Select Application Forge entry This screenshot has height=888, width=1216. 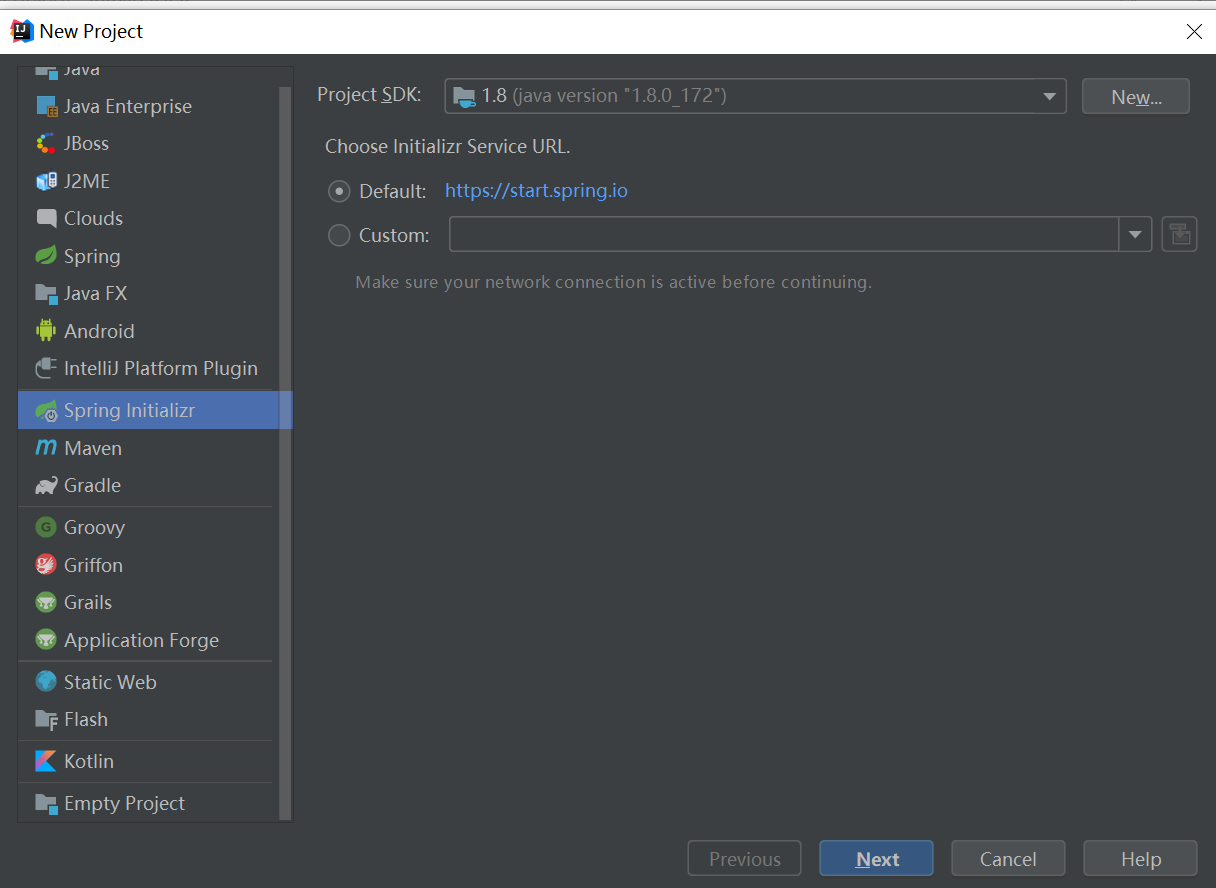[146, 640]
